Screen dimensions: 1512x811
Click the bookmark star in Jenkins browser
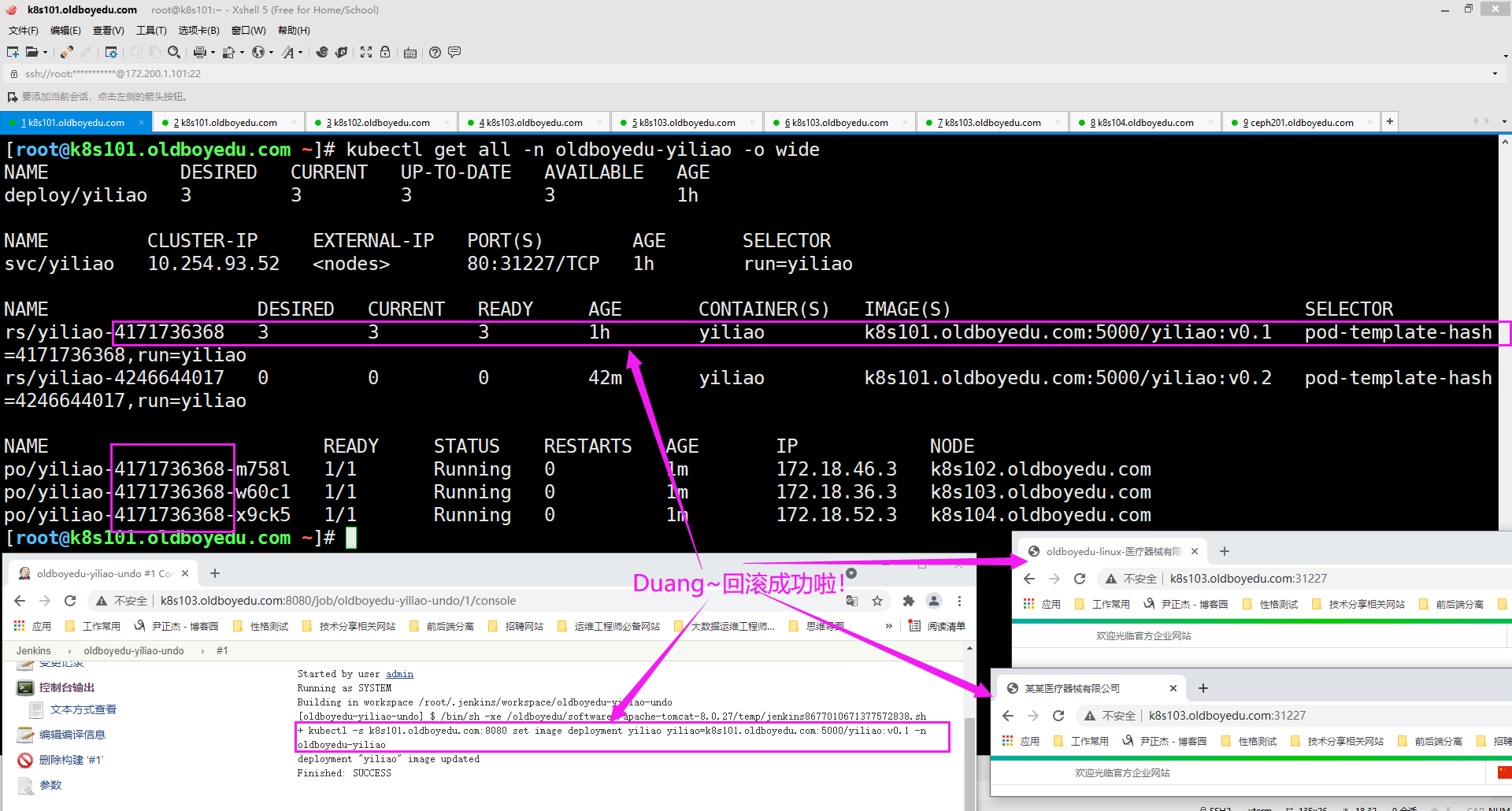click(877, 601)
